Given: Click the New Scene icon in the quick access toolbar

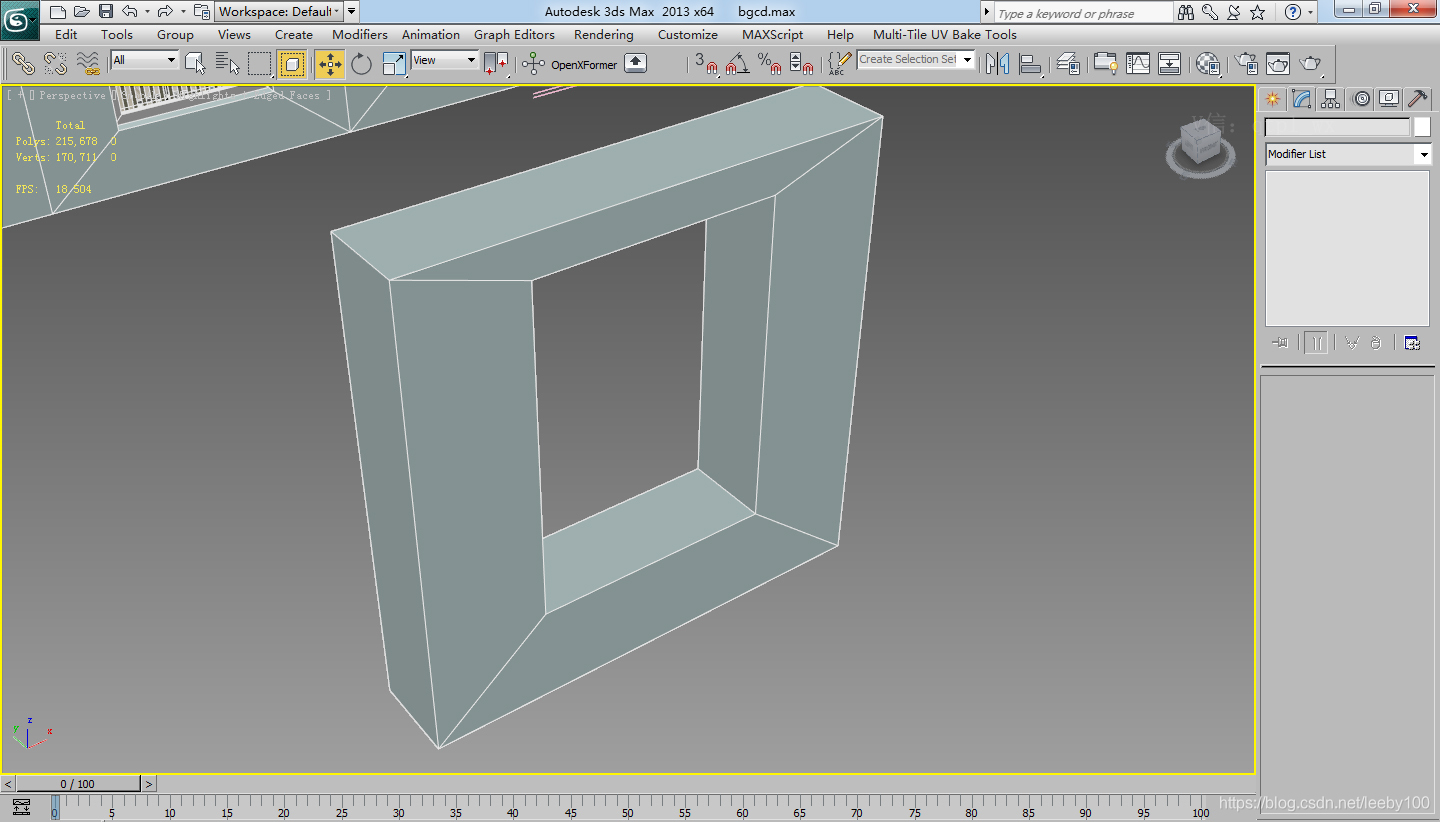Looking at the screenshot, I should pyautogui.click(x=57, y=12).
